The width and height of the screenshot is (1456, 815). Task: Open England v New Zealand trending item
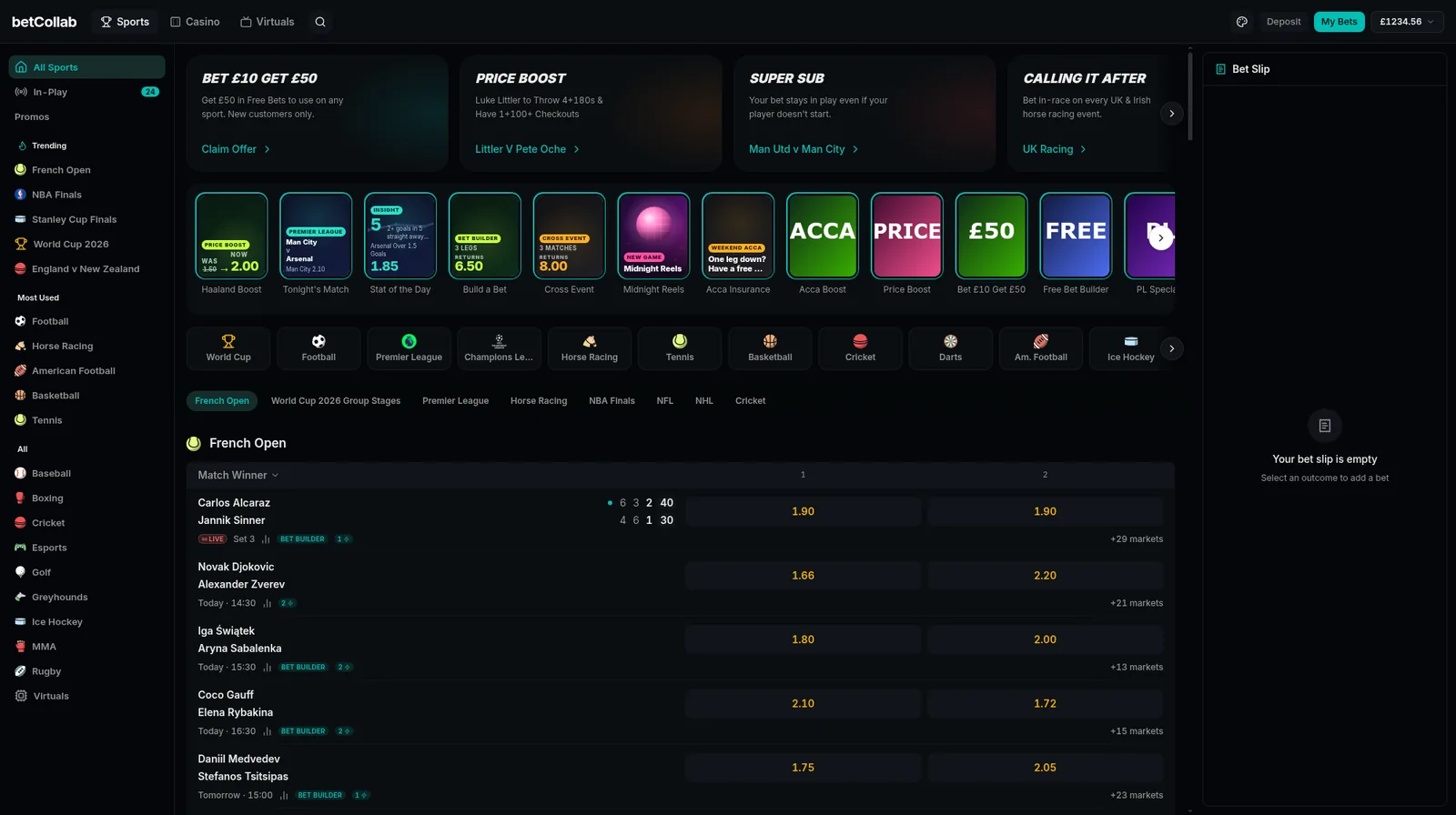(86, 269)
